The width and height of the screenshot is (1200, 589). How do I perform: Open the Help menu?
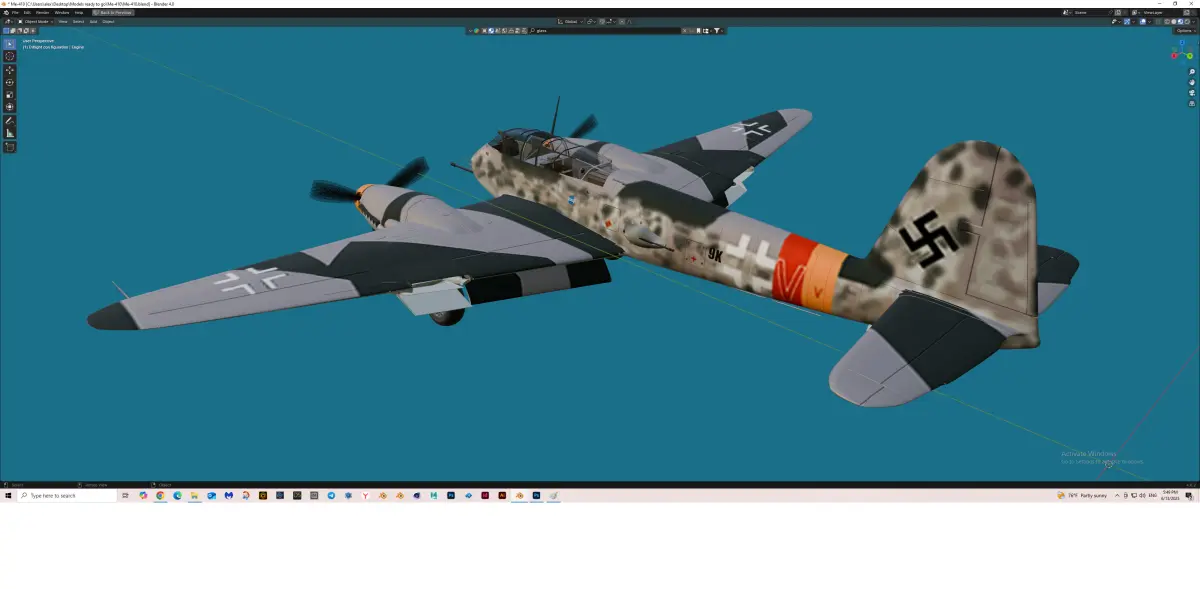pos(79,12)
